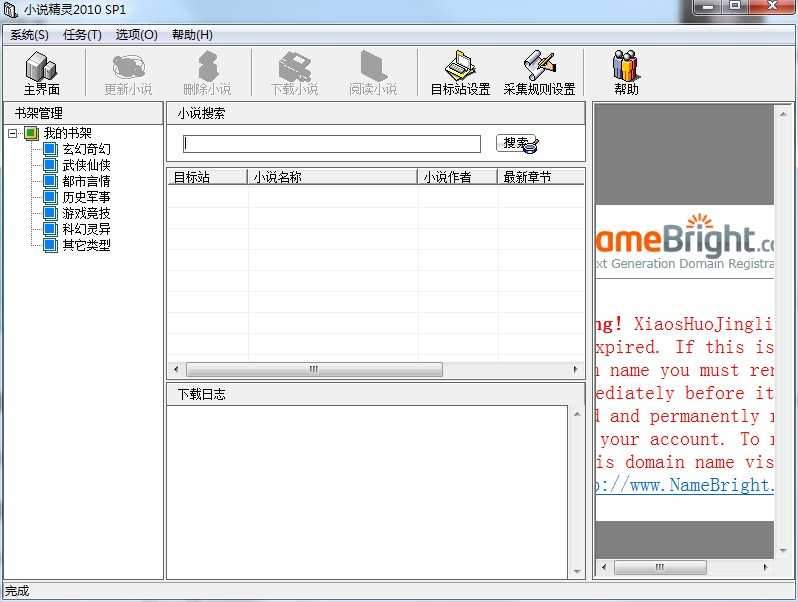Viewport: 798px width, 602px height.
Task: Sort by 小说名称 column header
Action: 332,177
